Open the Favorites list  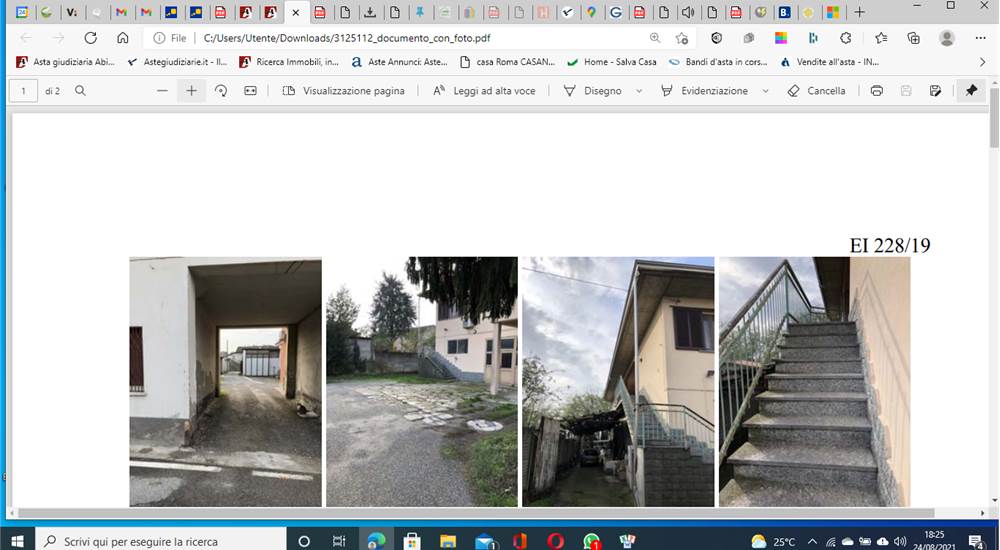(x=881, y=38)
